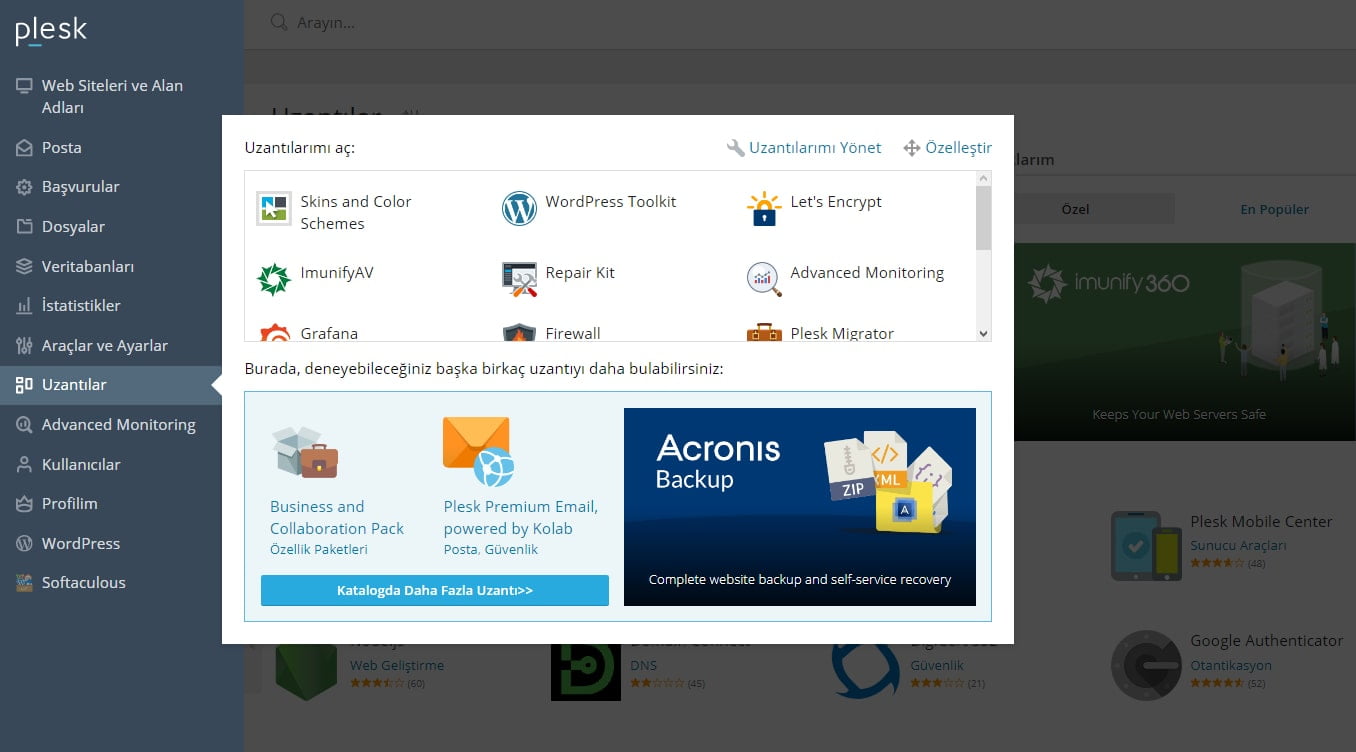The image size is (1356, 752).
Task: Click the extensions list scroll up arrow
Action: [x=983, y=179]
